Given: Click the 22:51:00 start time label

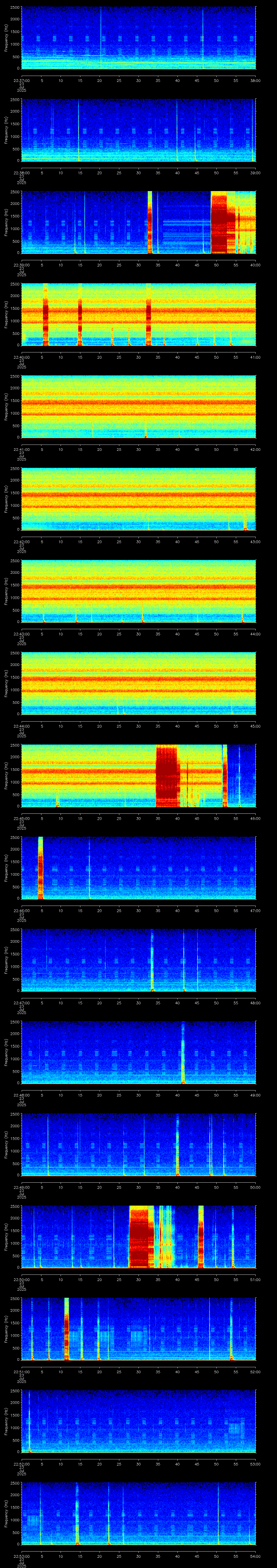Looking at the screenshot, I should pyautogui.click(x=21, y=1372).
